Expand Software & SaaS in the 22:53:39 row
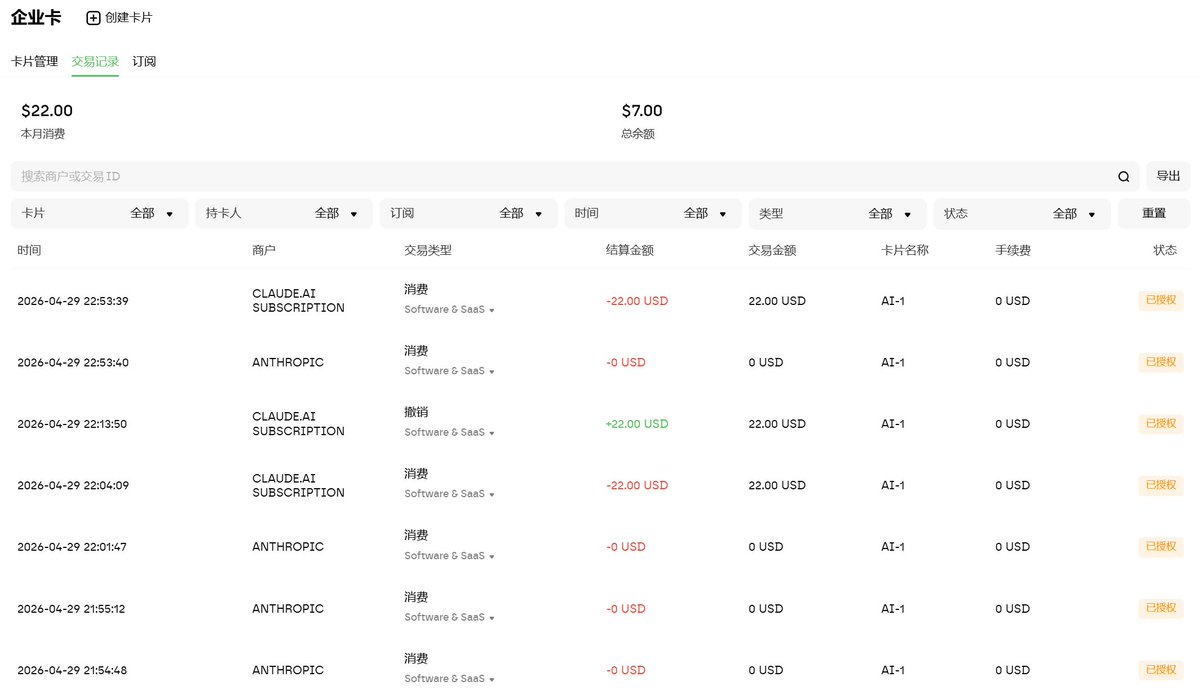Image resolution: width=1200 pixels, height=699 pixels. pos(450,310)
